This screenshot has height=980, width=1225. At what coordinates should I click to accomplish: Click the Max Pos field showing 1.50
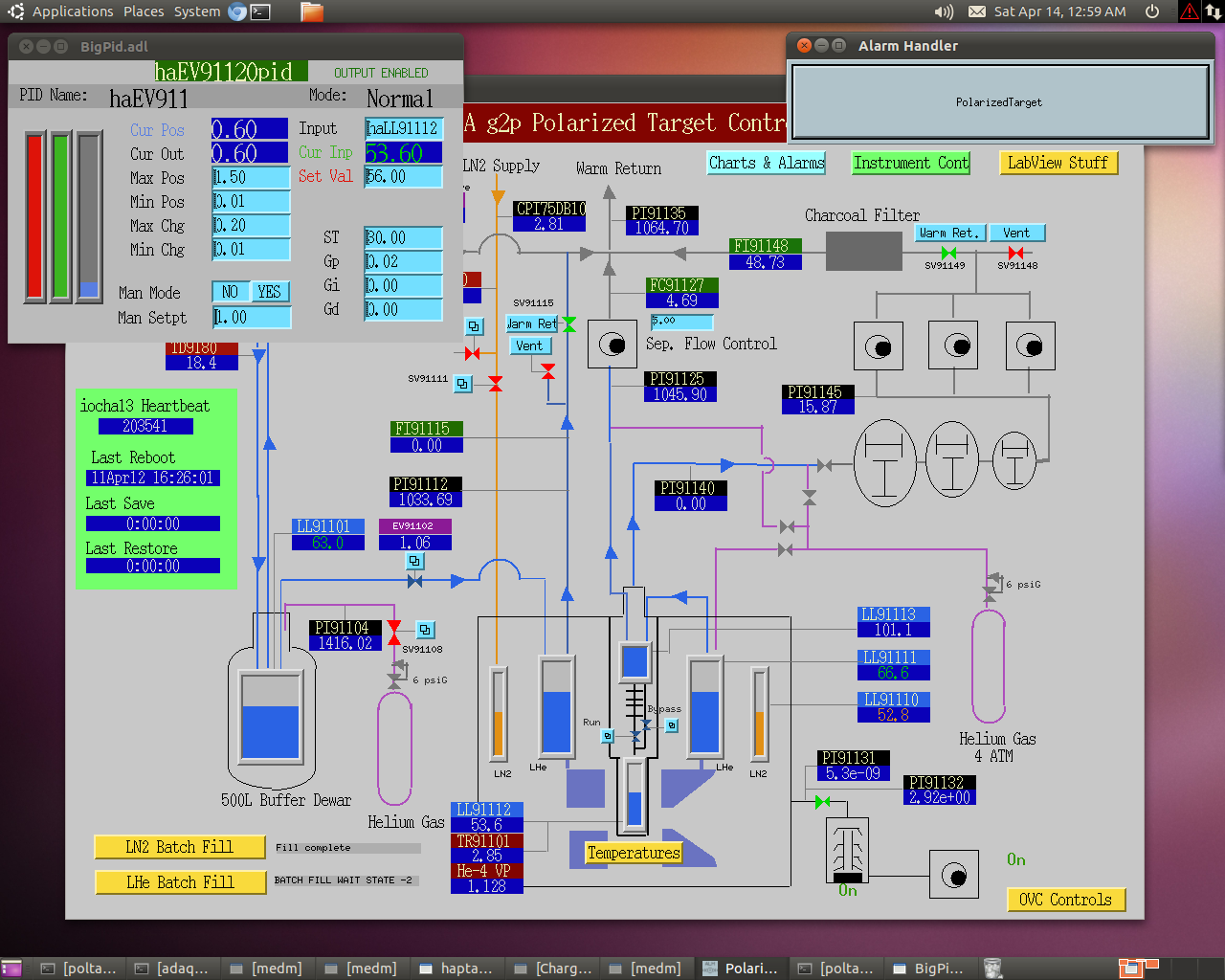click(251, 177)
